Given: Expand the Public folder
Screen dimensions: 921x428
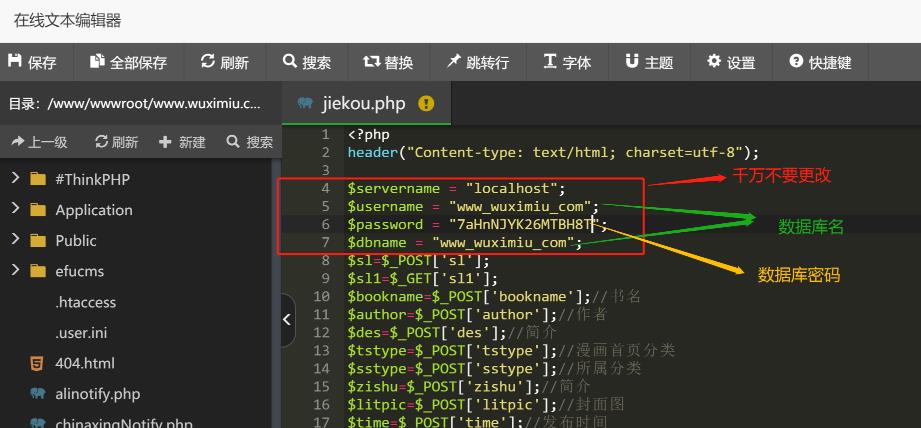Looking at the screenshot, I should [x=15, y=240].
